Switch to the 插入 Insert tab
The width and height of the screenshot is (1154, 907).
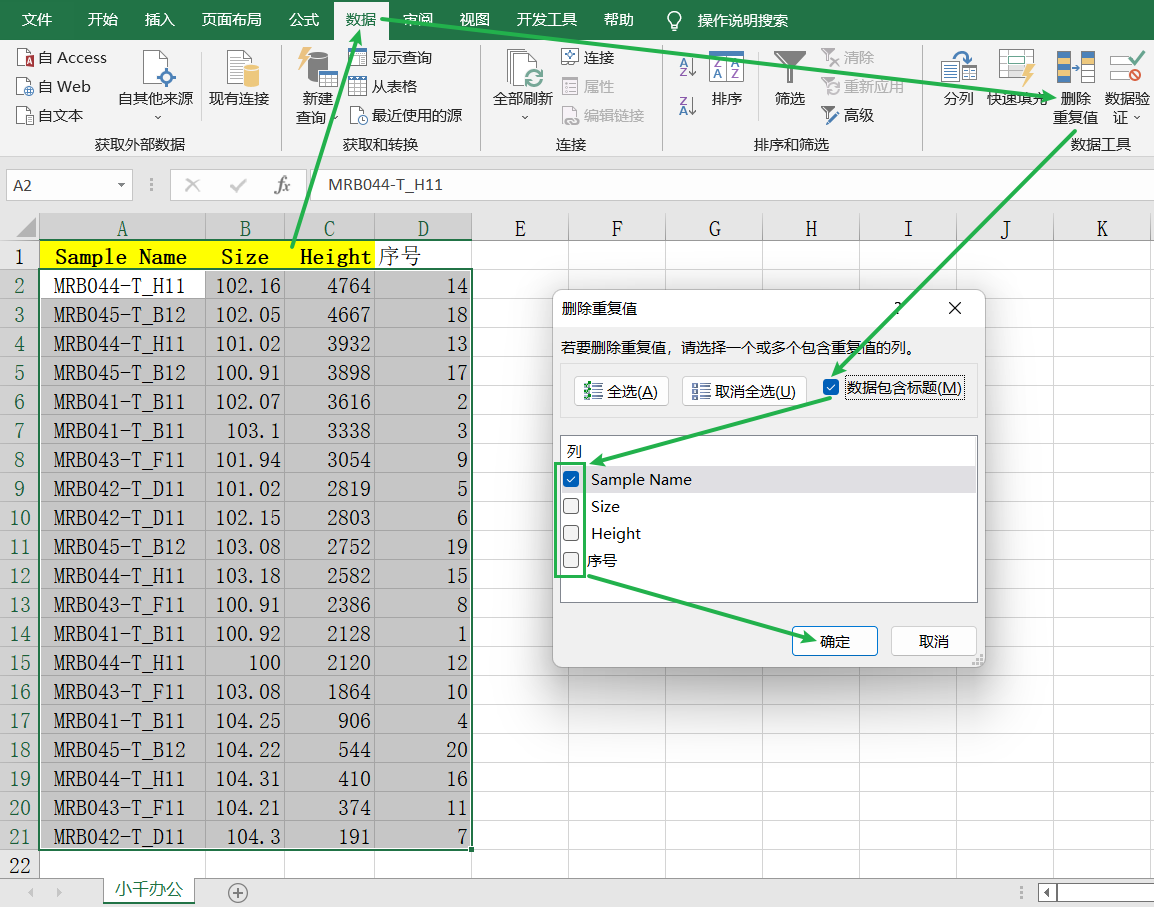pos(160,20)
